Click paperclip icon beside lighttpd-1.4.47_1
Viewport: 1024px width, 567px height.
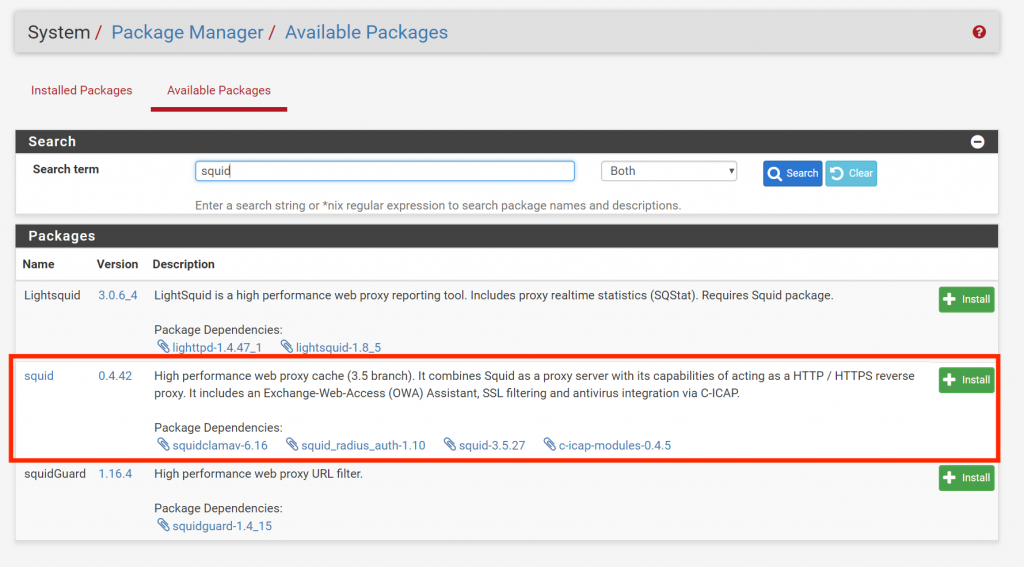tap(163, 347)
